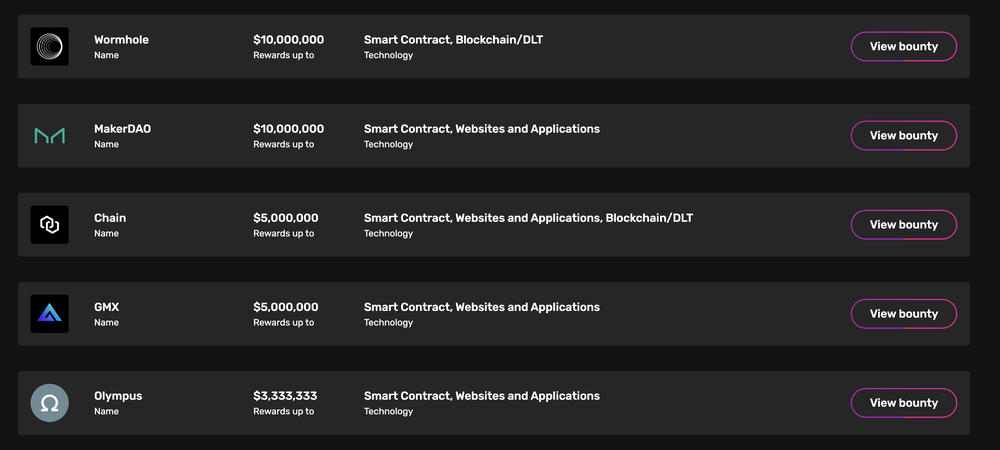Select the Wormhole project name
This screenshot has height=450, width=1000.
(x=121, y=40)
